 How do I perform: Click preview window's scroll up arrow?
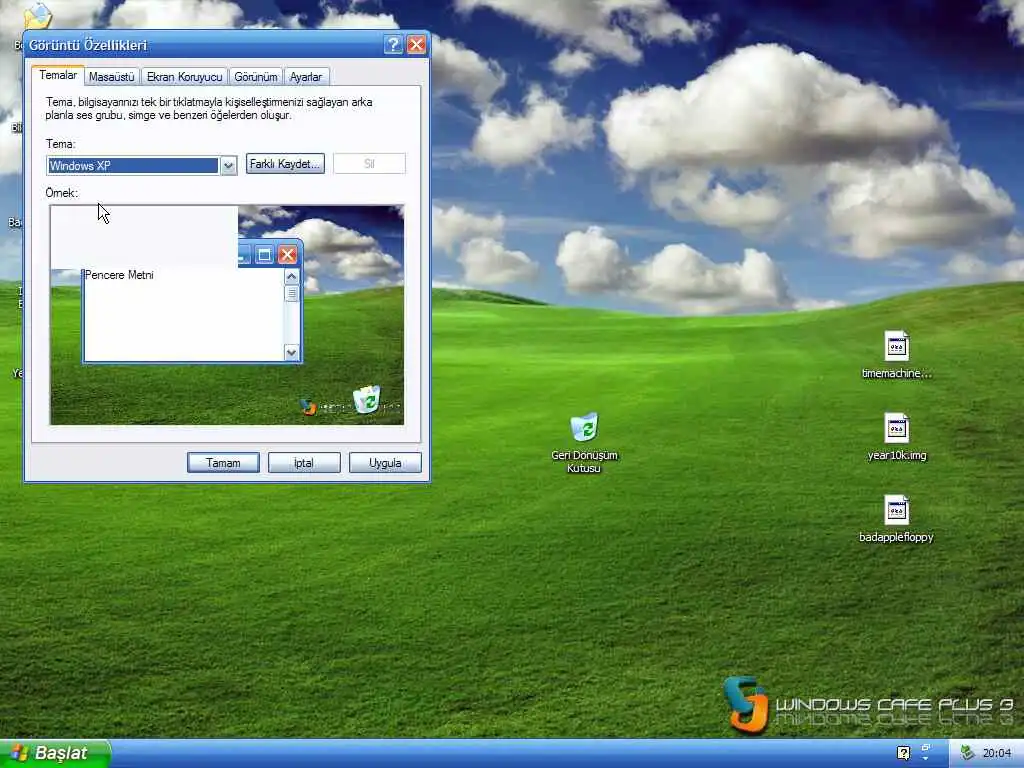click(x=291, y=276)
